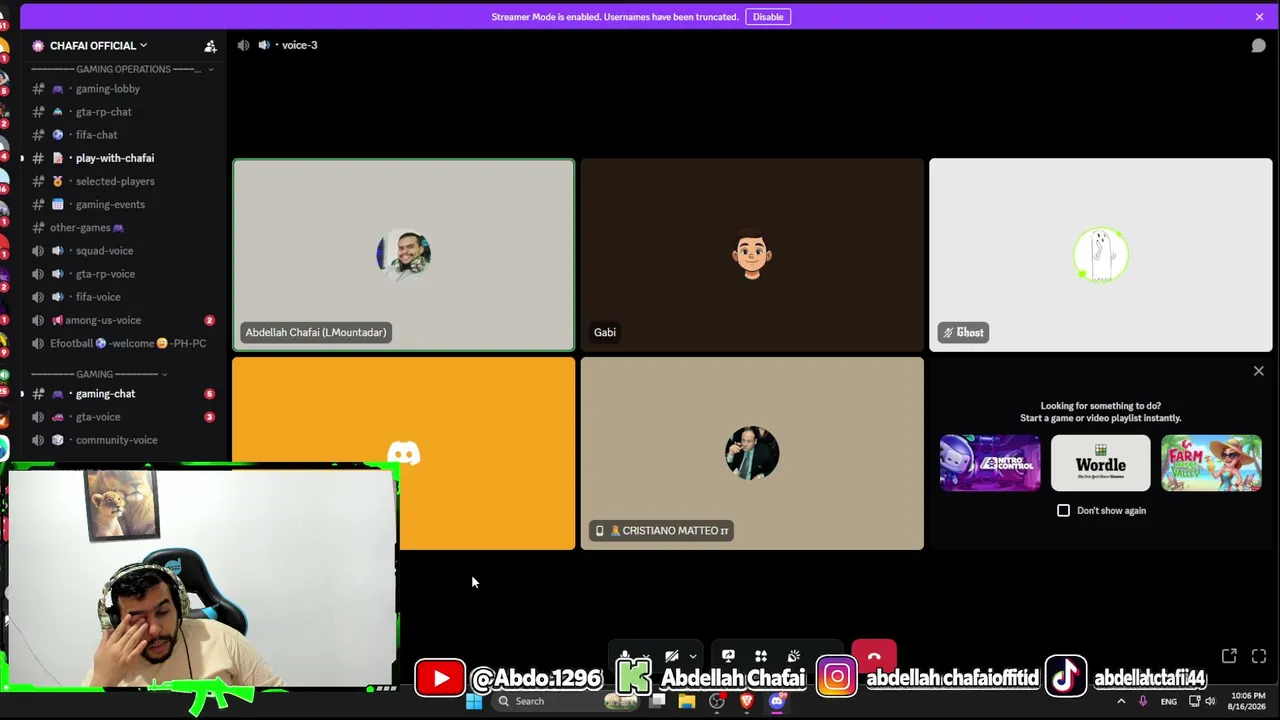Open File Explorer from the taskbar
Screen dimensions: 1280x720
pyautogui.click(x=687, y=701)
